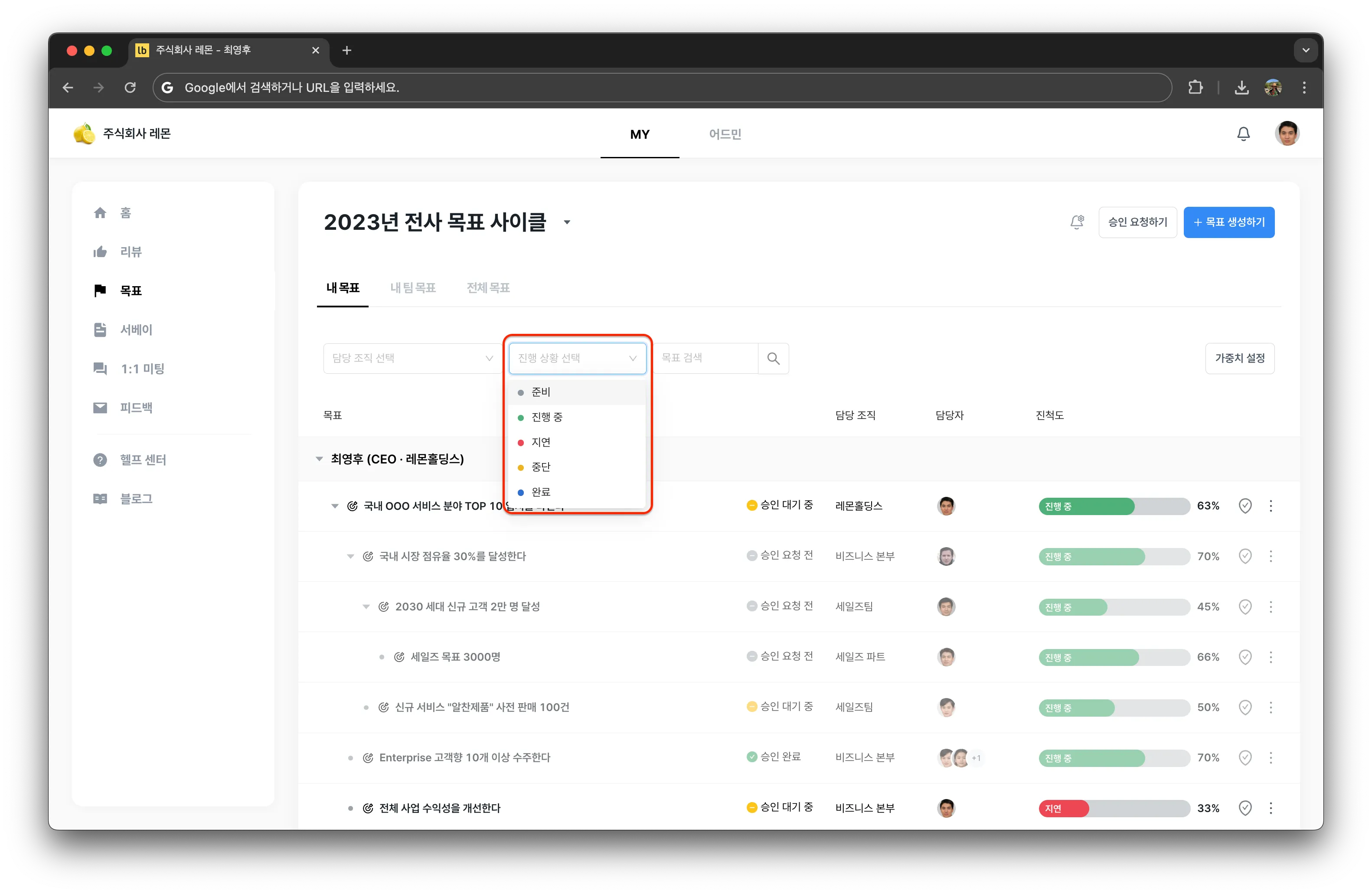
Task: Toggle check-in shield on 63% row
Action: tap(1245, 506)
